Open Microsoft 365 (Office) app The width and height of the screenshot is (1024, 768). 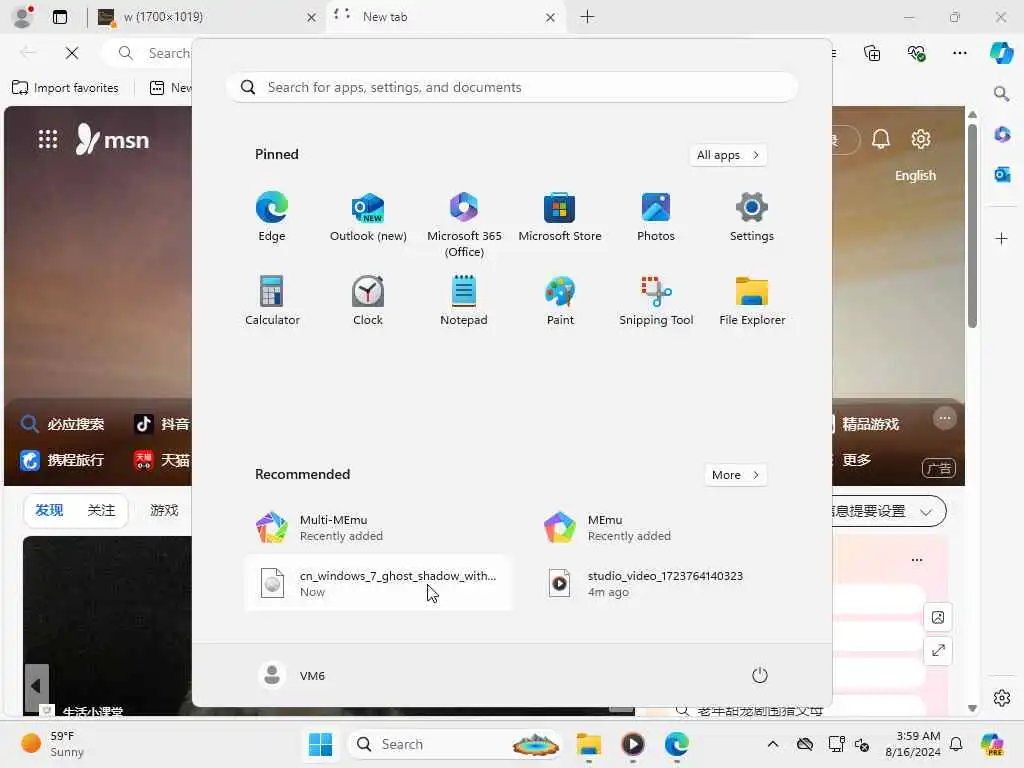pyautogui.click(x=464, y=224)
